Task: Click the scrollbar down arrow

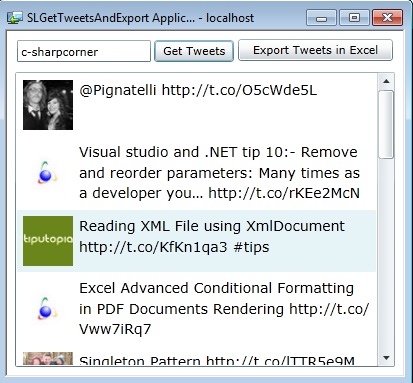Action: (x=386, y=358)
